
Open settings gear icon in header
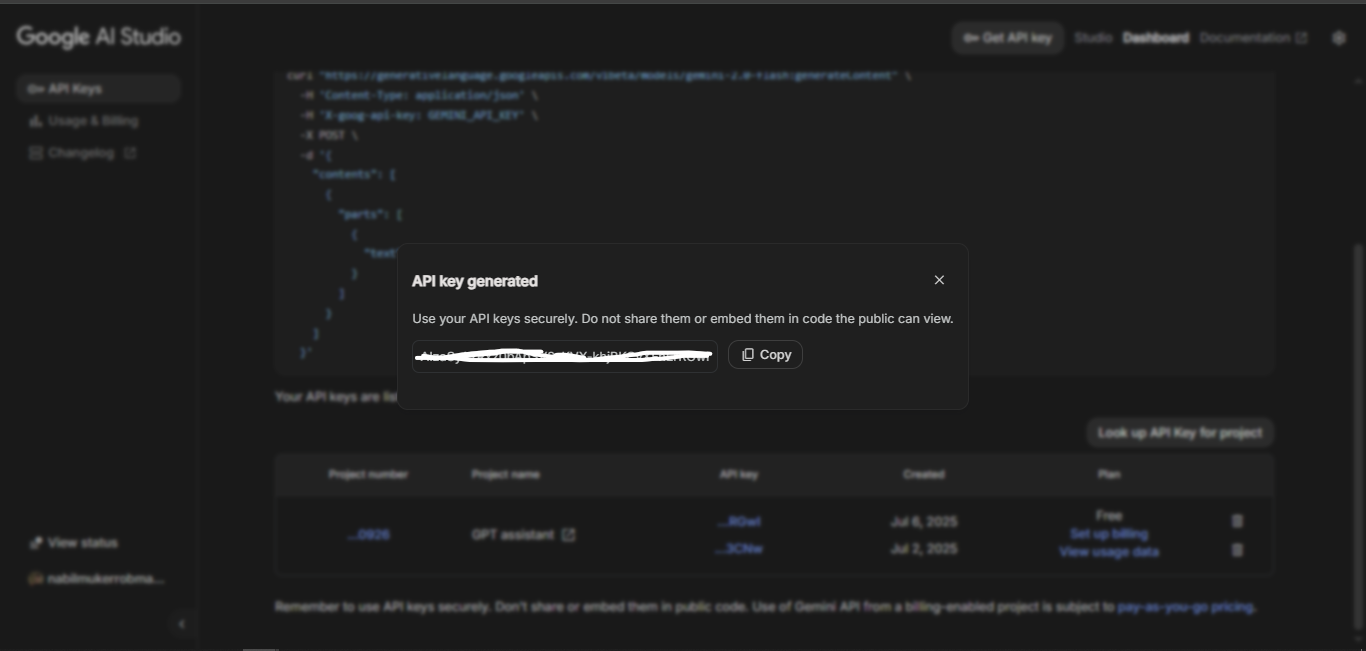click(x=1339, y=38)
